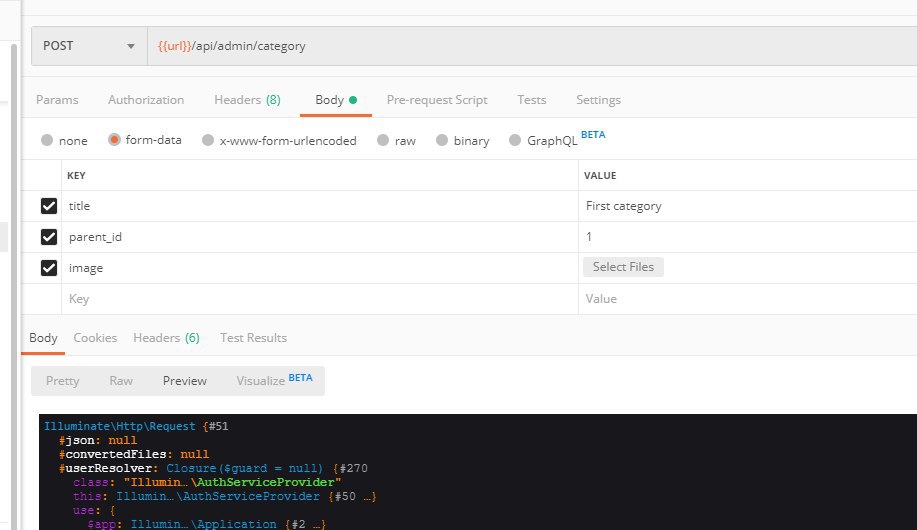Switch response view to Pretty
The image size is (917, 530).
[63, 381]
